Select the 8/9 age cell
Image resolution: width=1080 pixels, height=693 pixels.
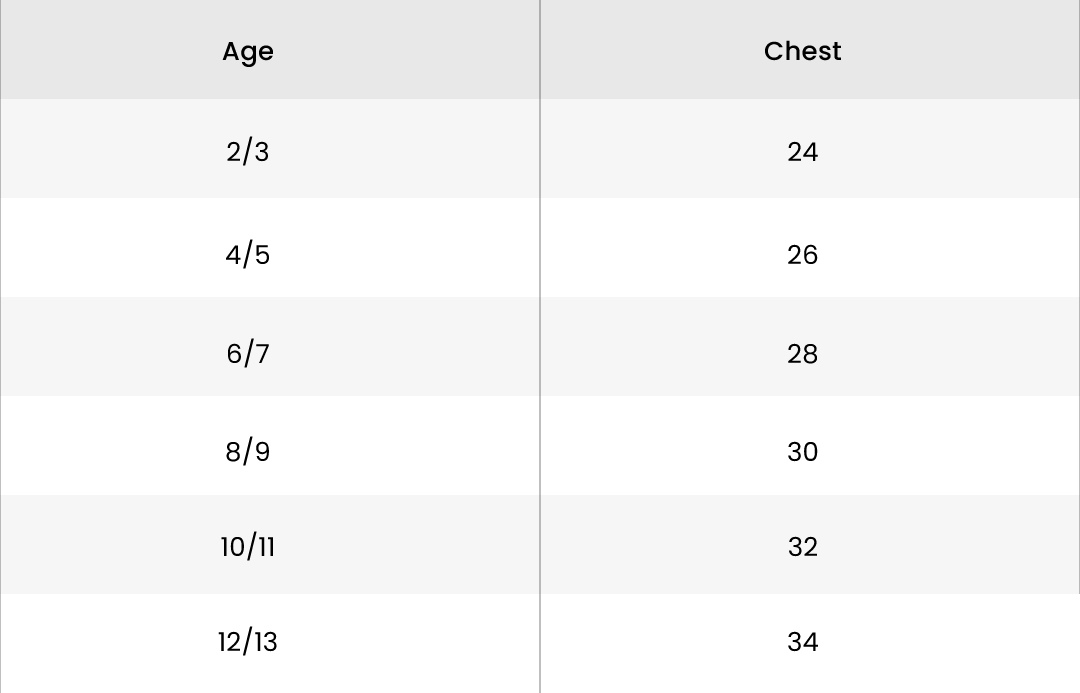[x=248, y=452]
